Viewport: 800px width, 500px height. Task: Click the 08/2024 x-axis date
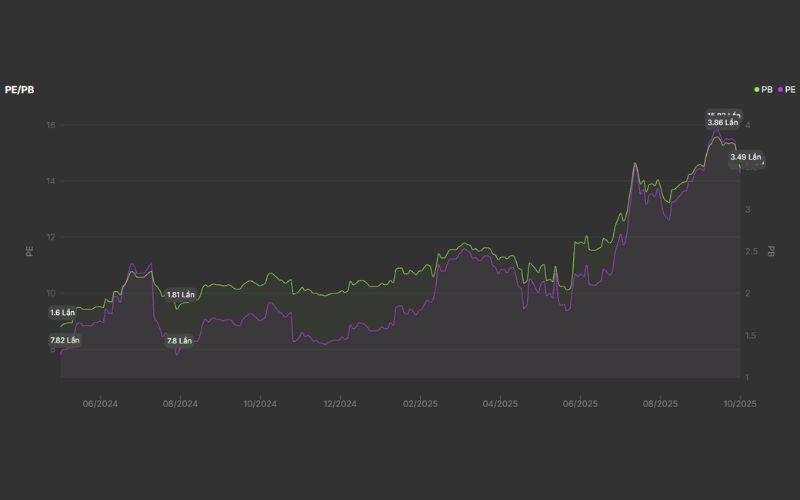coord(180,404)
